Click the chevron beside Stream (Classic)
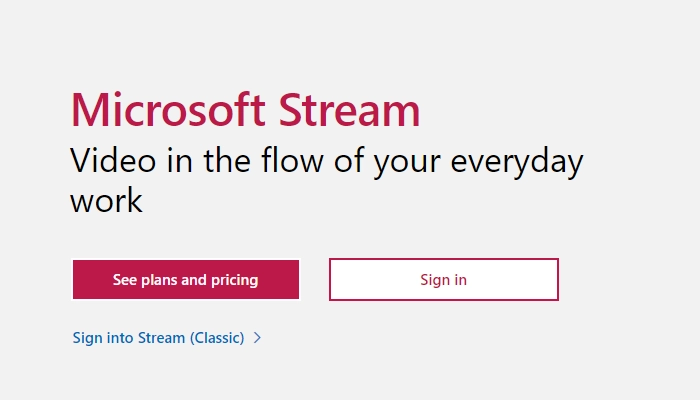The height and width of the screenshot is (400, 700). click(257, 338)
